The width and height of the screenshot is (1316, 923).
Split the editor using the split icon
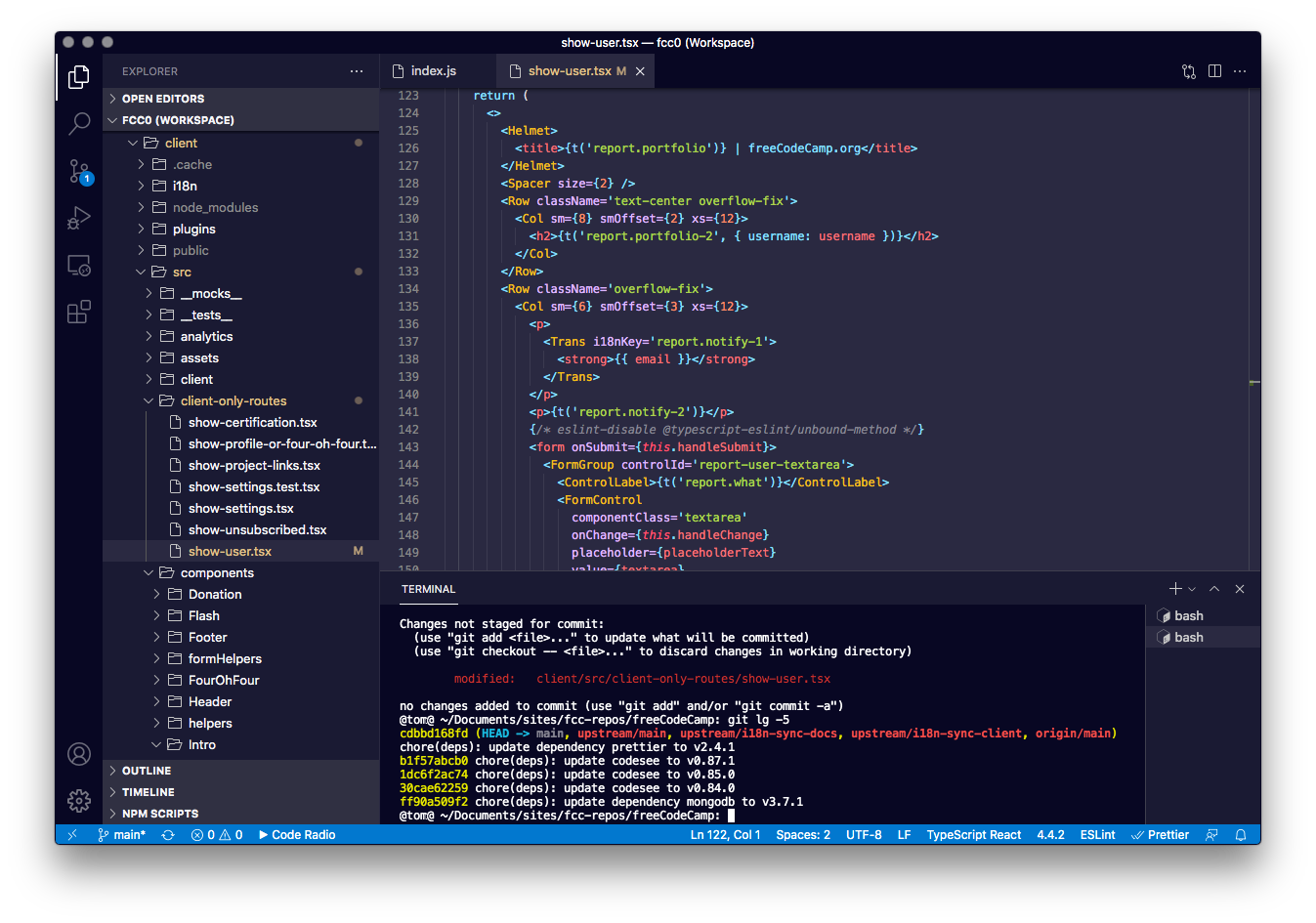[1213, 70]
